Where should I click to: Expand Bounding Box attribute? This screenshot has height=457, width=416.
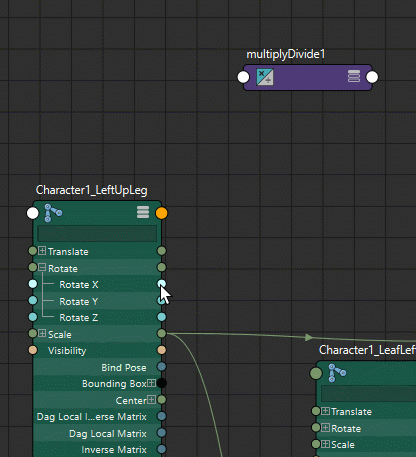pyautogui.click(x=152, y=383)
